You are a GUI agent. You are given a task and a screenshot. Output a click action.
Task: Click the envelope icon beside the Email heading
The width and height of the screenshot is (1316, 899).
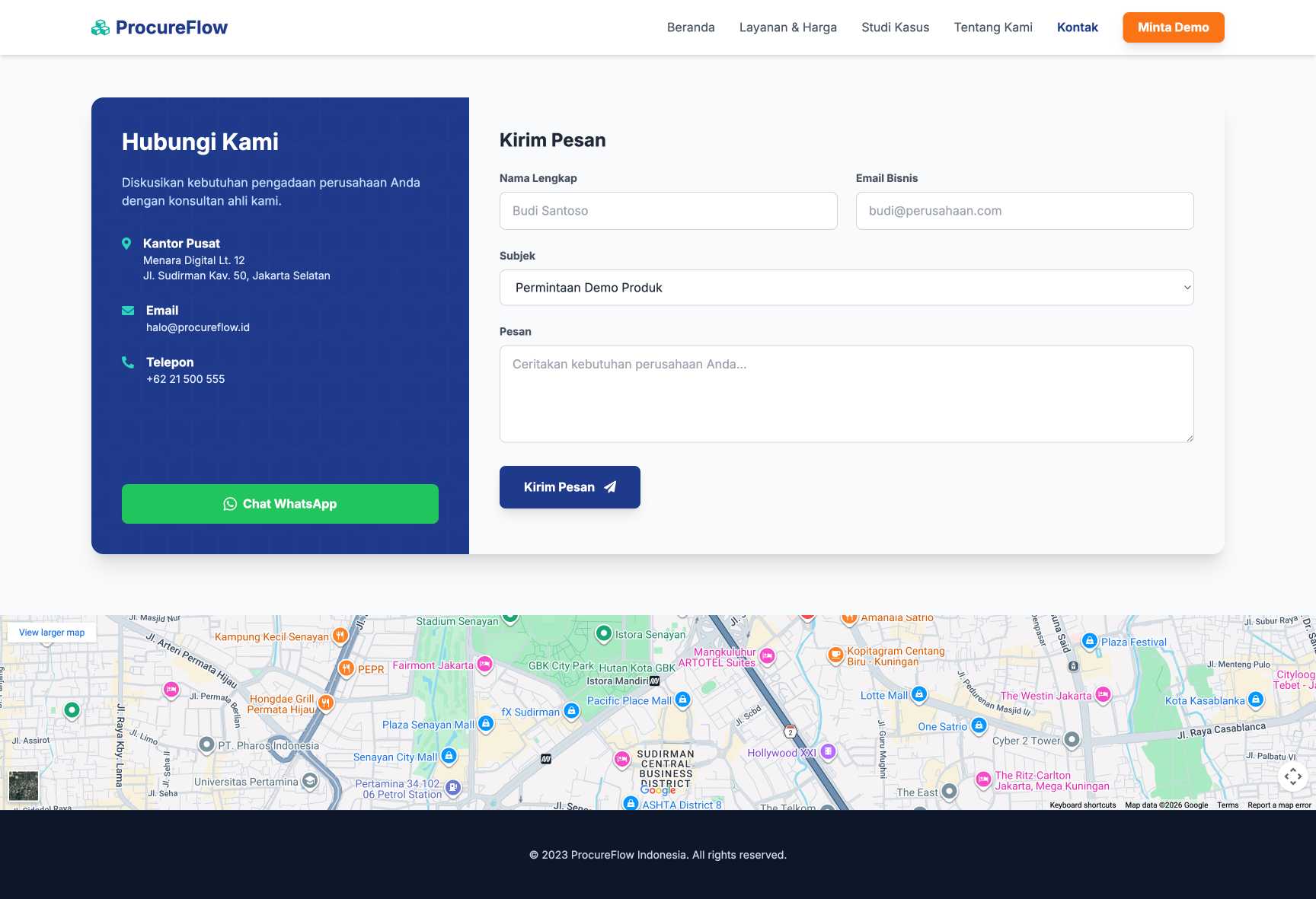pyautogui.click(x=127, y=311)
